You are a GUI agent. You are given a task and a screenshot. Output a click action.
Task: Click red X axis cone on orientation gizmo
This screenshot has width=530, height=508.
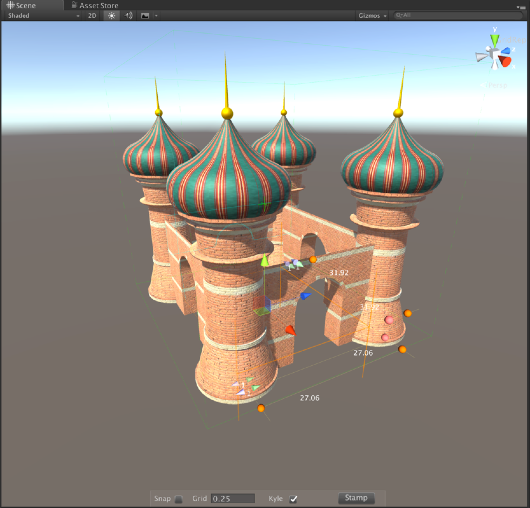(505, 61)
